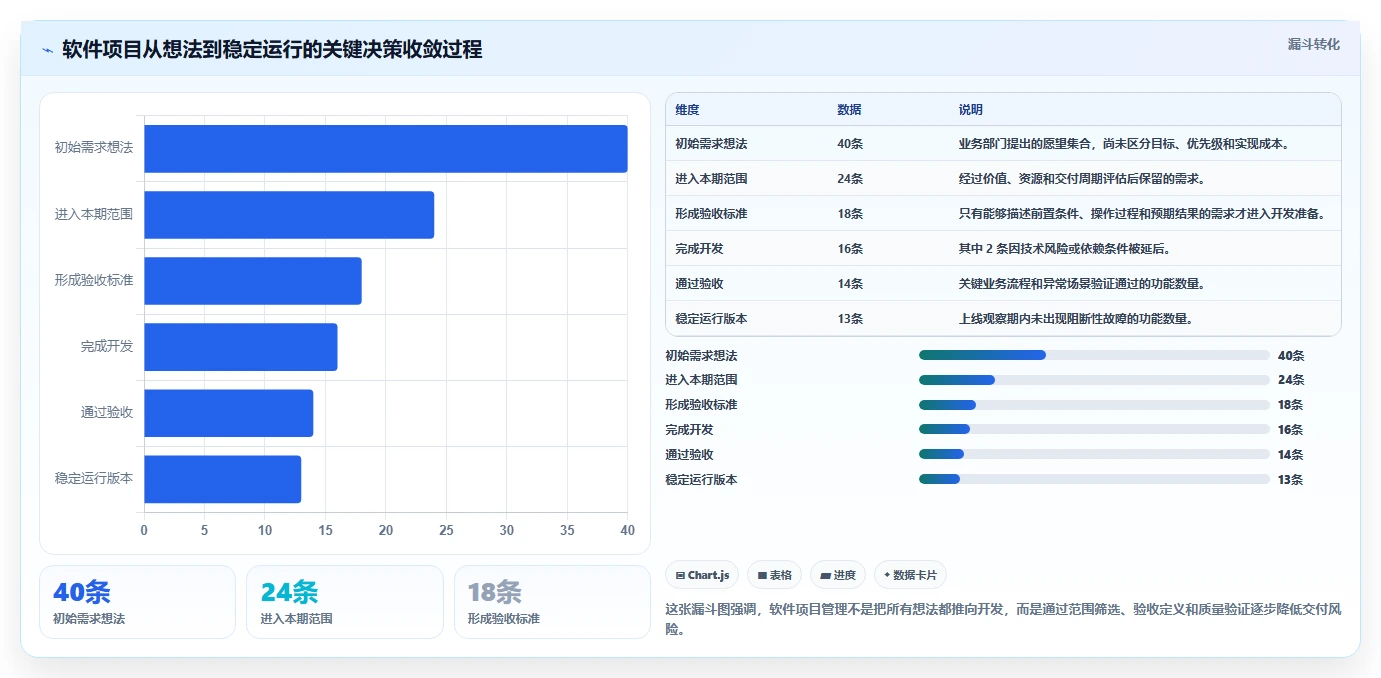The image size is (1381, 678).
Task: Click the 形成验收标准 progress bar showing 18条
Action: (1094, 405)
